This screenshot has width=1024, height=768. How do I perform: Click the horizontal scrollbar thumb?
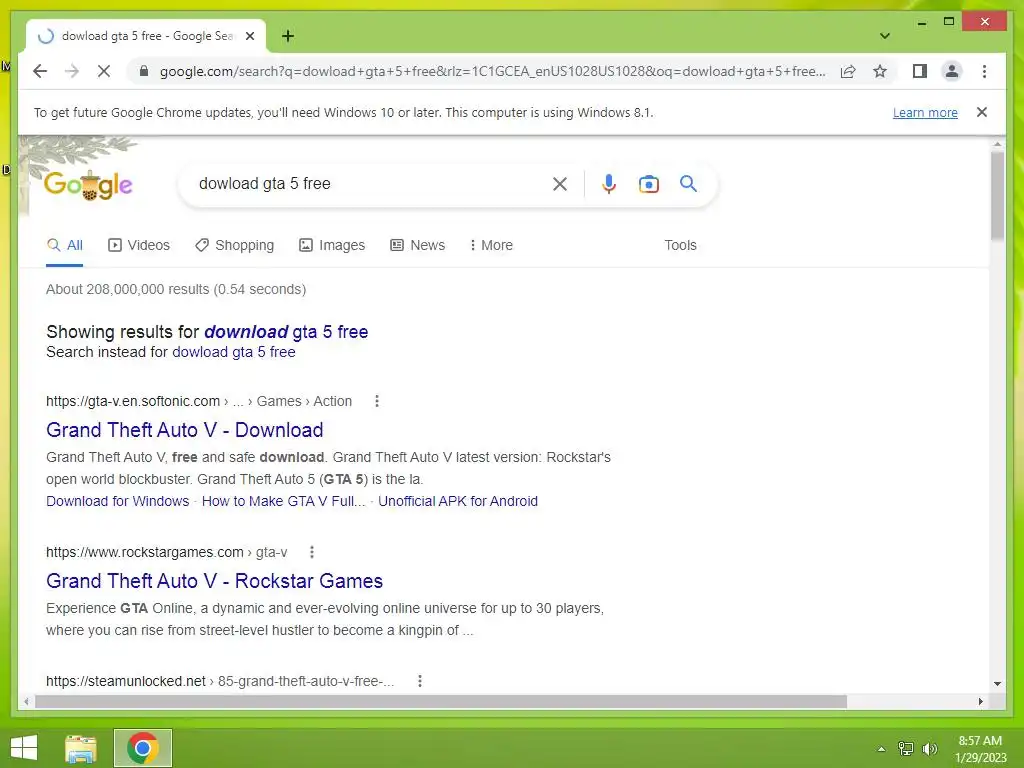tap(441, 701)
